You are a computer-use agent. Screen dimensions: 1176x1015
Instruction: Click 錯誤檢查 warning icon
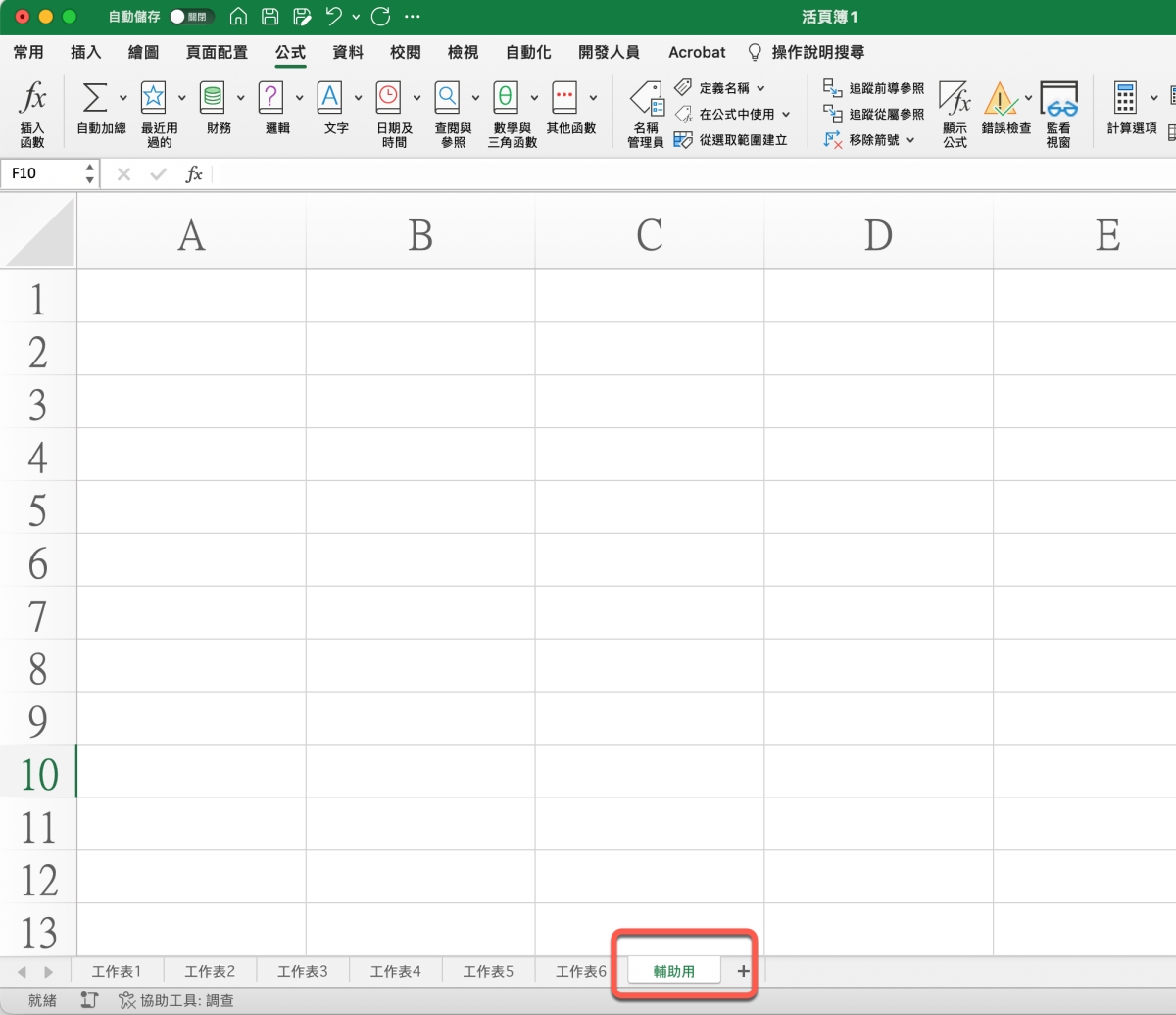1000,98
